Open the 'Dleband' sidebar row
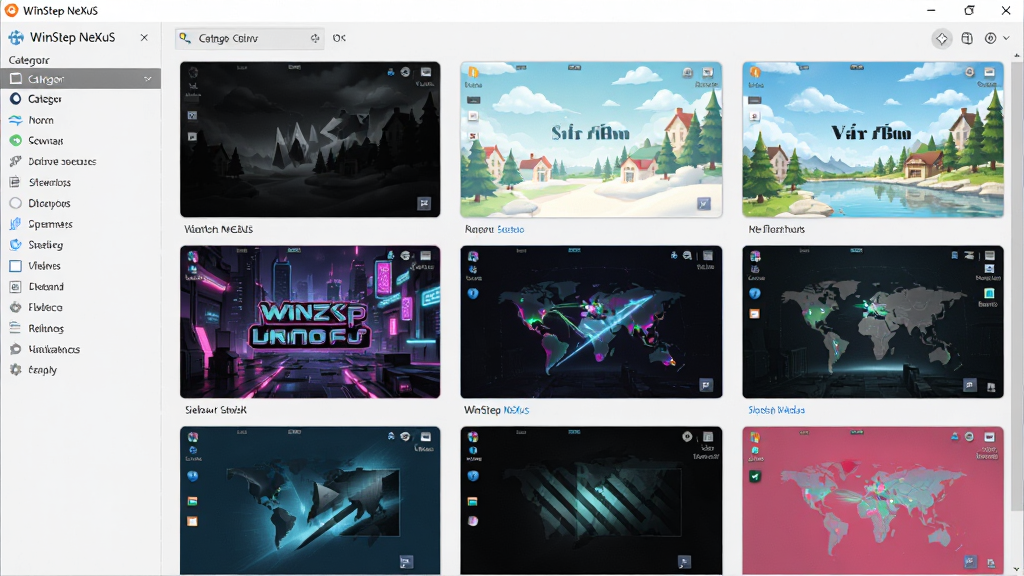The image size is (1024, 576). pos(80,287)
